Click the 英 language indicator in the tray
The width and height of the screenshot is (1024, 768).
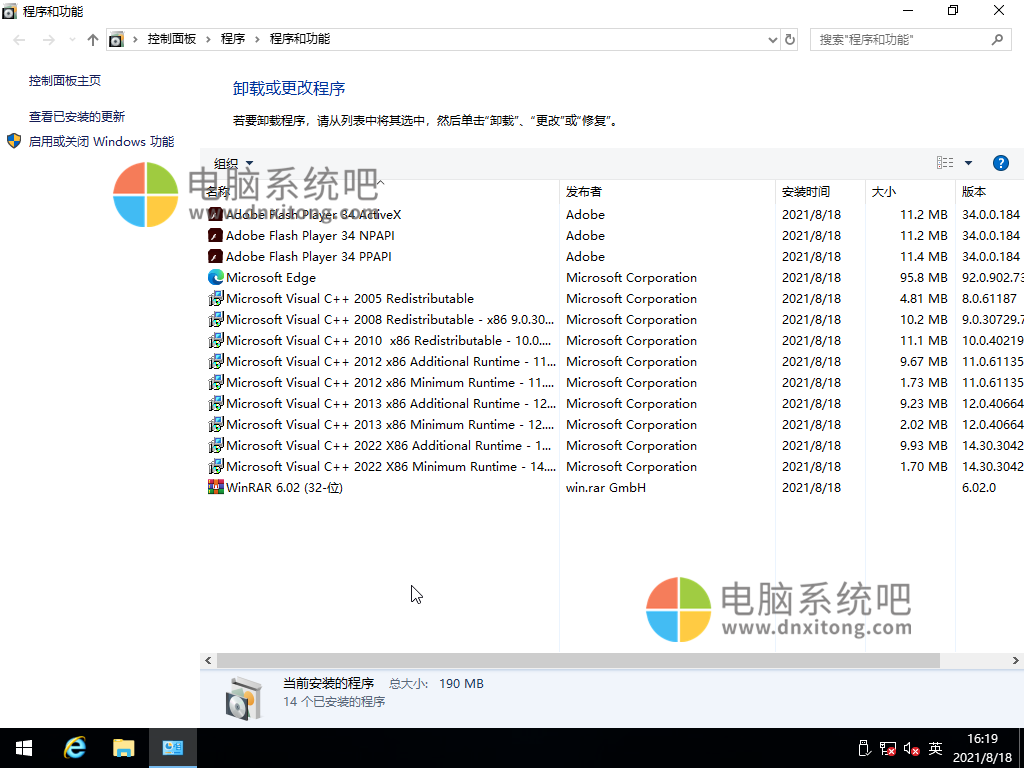coord(934,747)
